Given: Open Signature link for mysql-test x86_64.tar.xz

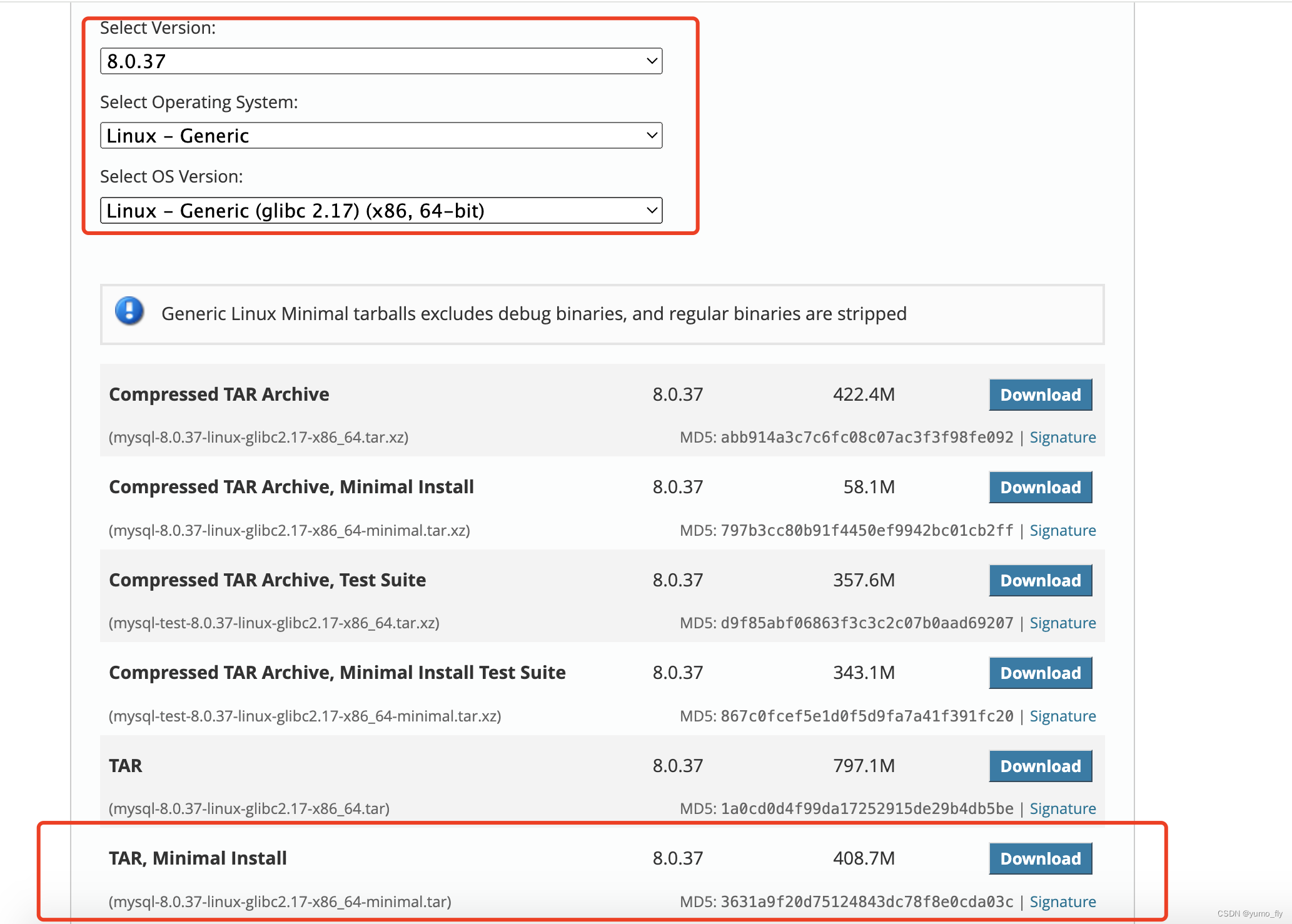Looking at the screenshot, I should tap(1062, 623).
